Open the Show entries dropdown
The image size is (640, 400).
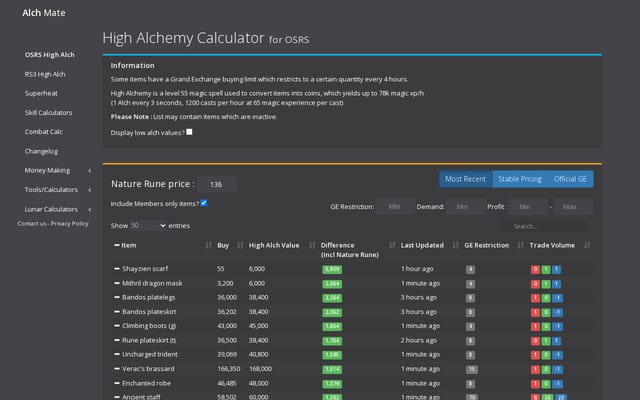tap(148, 225)
